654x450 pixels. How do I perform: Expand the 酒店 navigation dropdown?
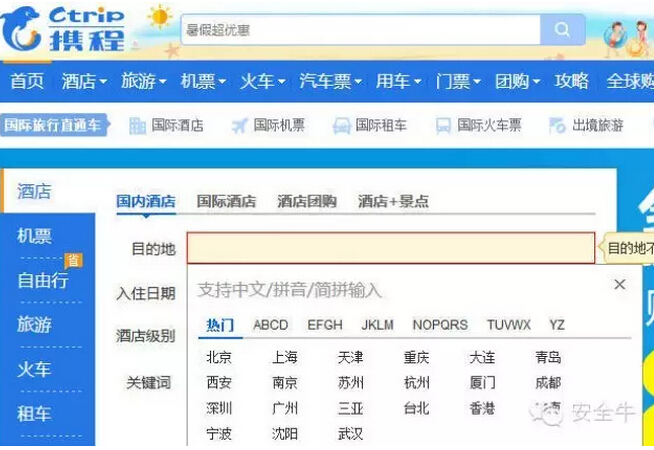point(85,81)
